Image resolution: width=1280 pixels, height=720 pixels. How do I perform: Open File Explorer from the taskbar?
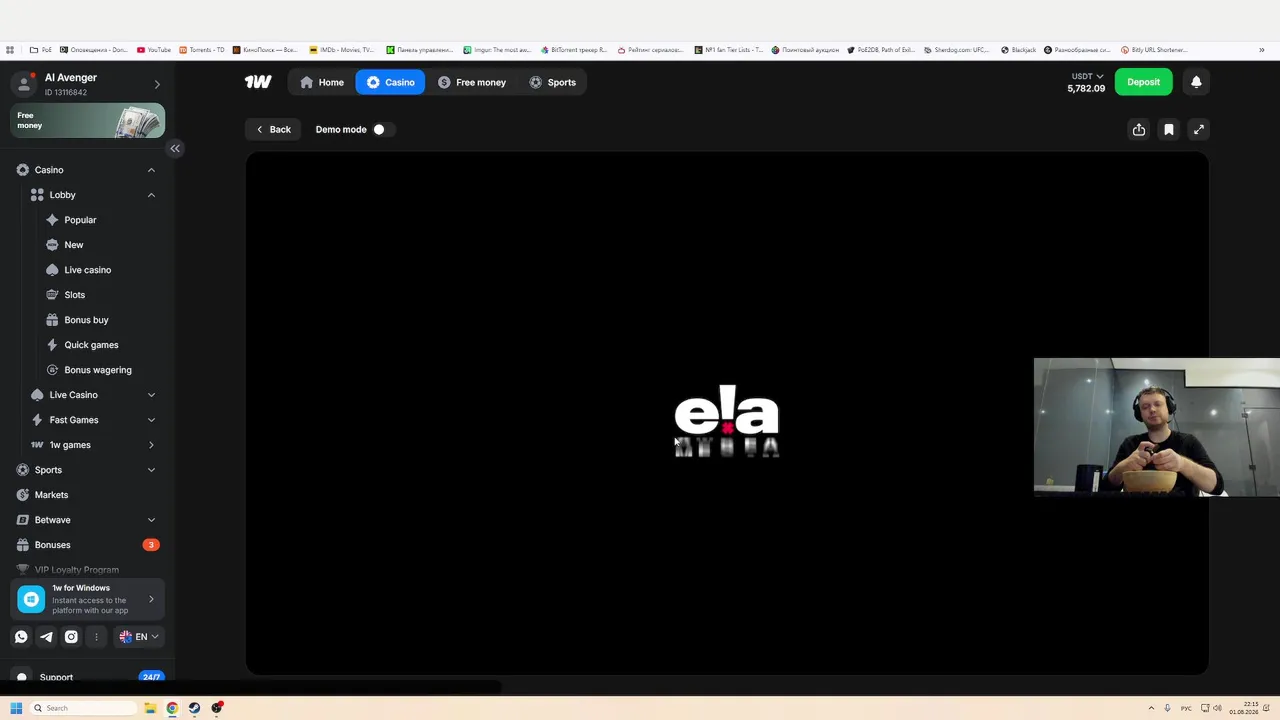pyautogui.click(x=150, y=708)
